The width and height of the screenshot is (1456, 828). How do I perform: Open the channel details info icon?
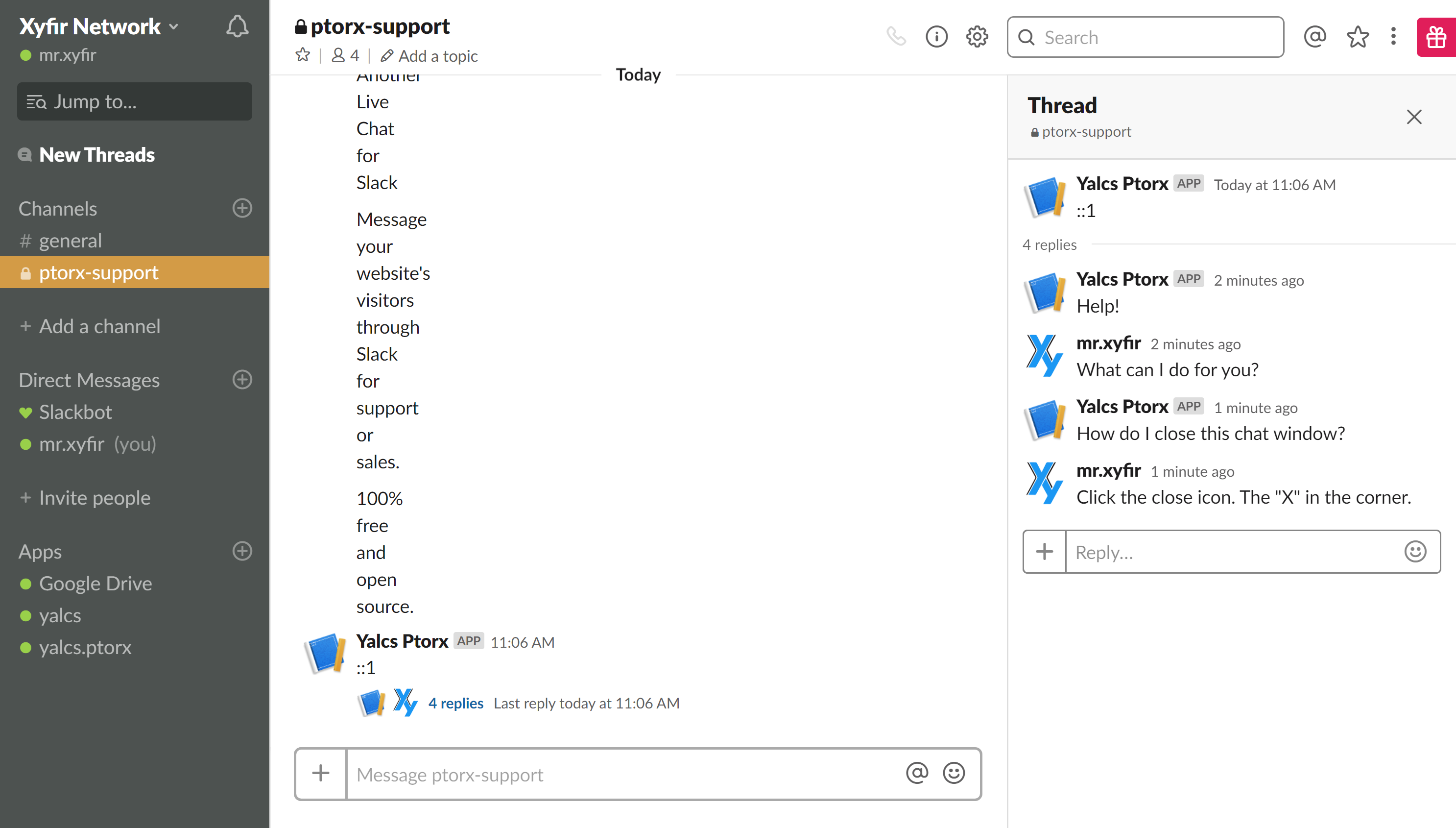point(936,37)
